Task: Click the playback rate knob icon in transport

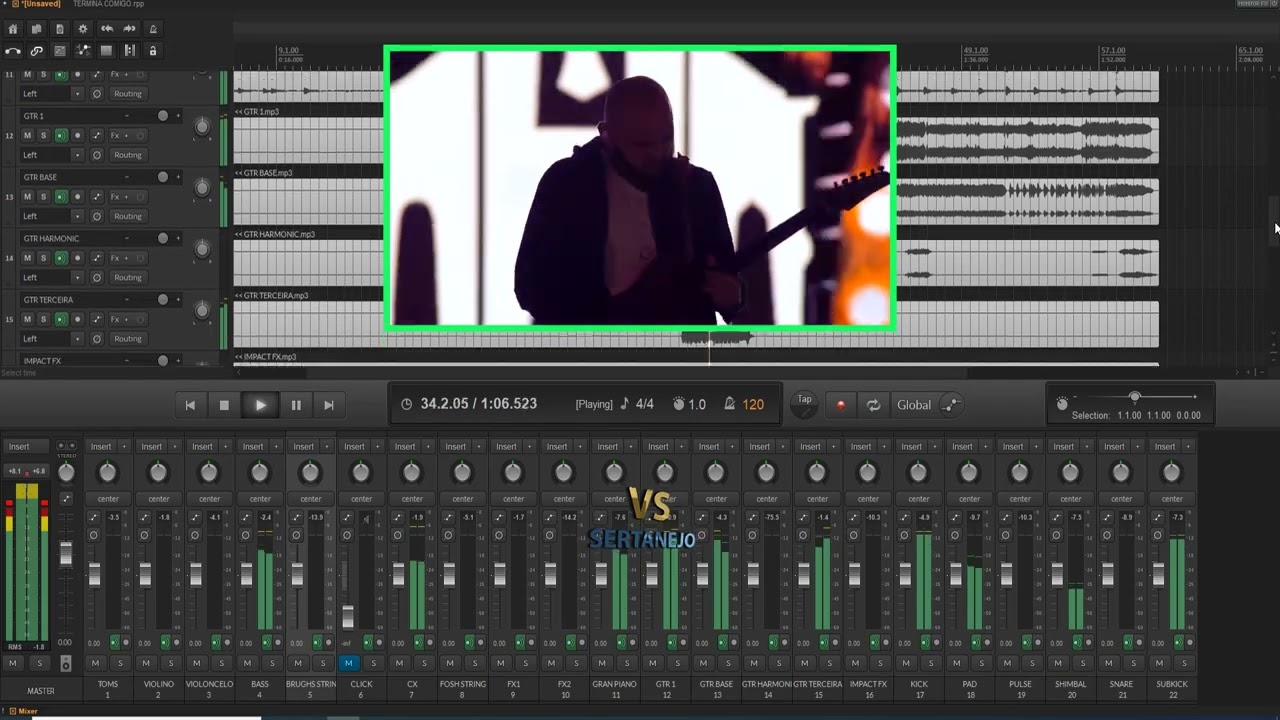Action: click(679, 404)
